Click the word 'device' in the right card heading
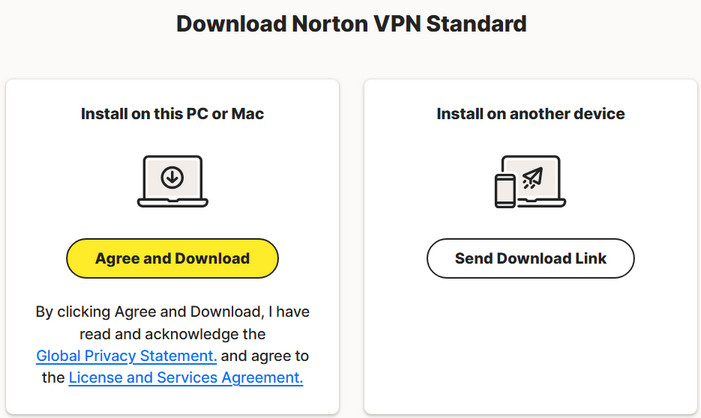The image size is (701, 418). click(x=600, y=114)
